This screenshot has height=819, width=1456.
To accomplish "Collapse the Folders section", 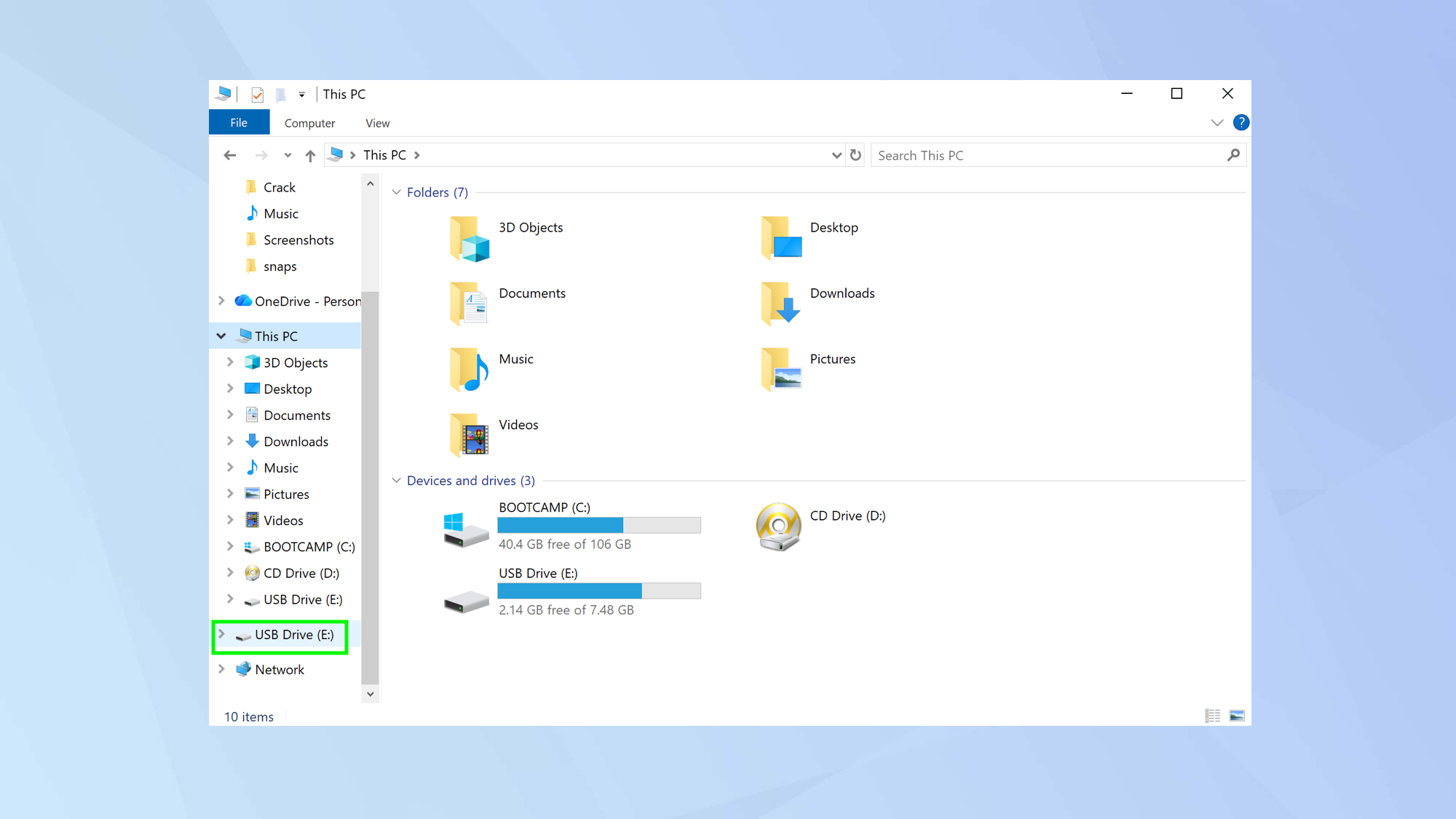I will pos(397,192).
